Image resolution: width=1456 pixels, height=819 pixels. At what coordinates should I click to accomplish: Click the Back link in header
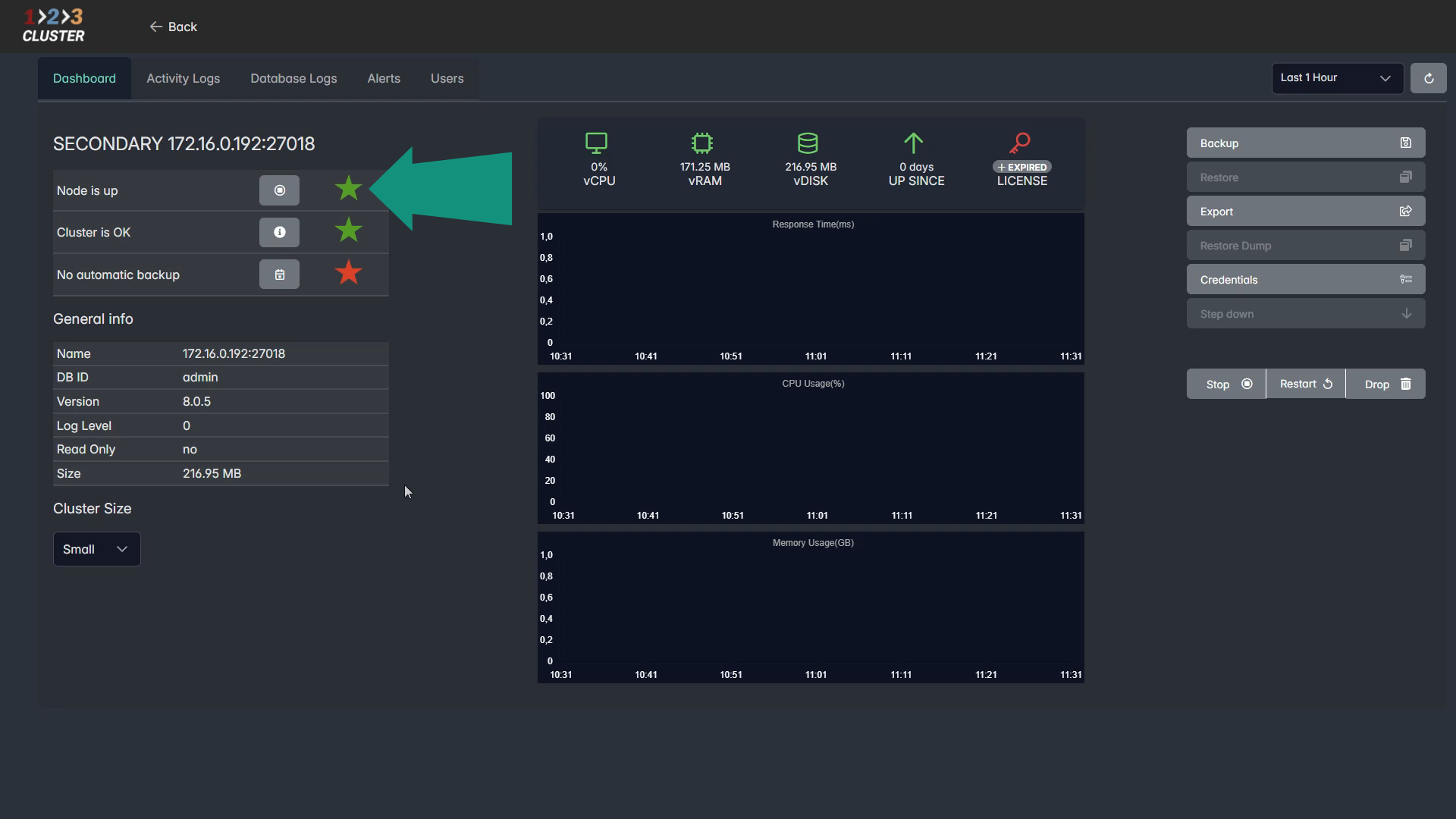tap(174, 27)
